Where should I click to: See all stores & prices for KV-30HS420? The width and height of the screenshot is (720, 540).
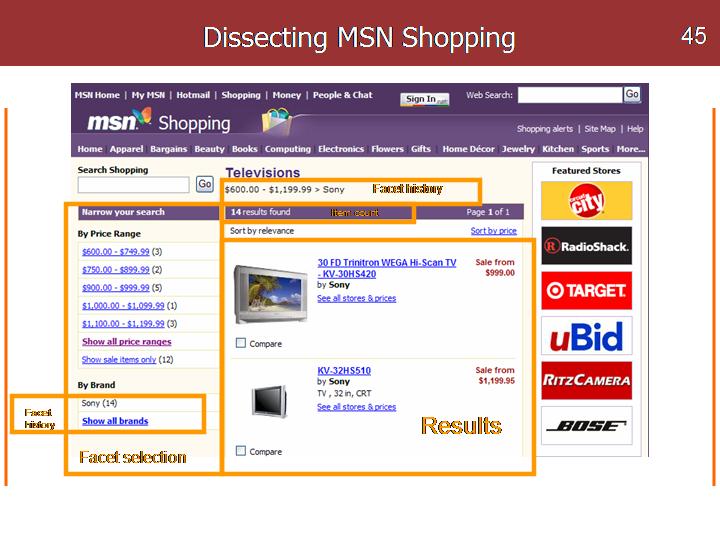pyautogui.click(x=356, y=298)
